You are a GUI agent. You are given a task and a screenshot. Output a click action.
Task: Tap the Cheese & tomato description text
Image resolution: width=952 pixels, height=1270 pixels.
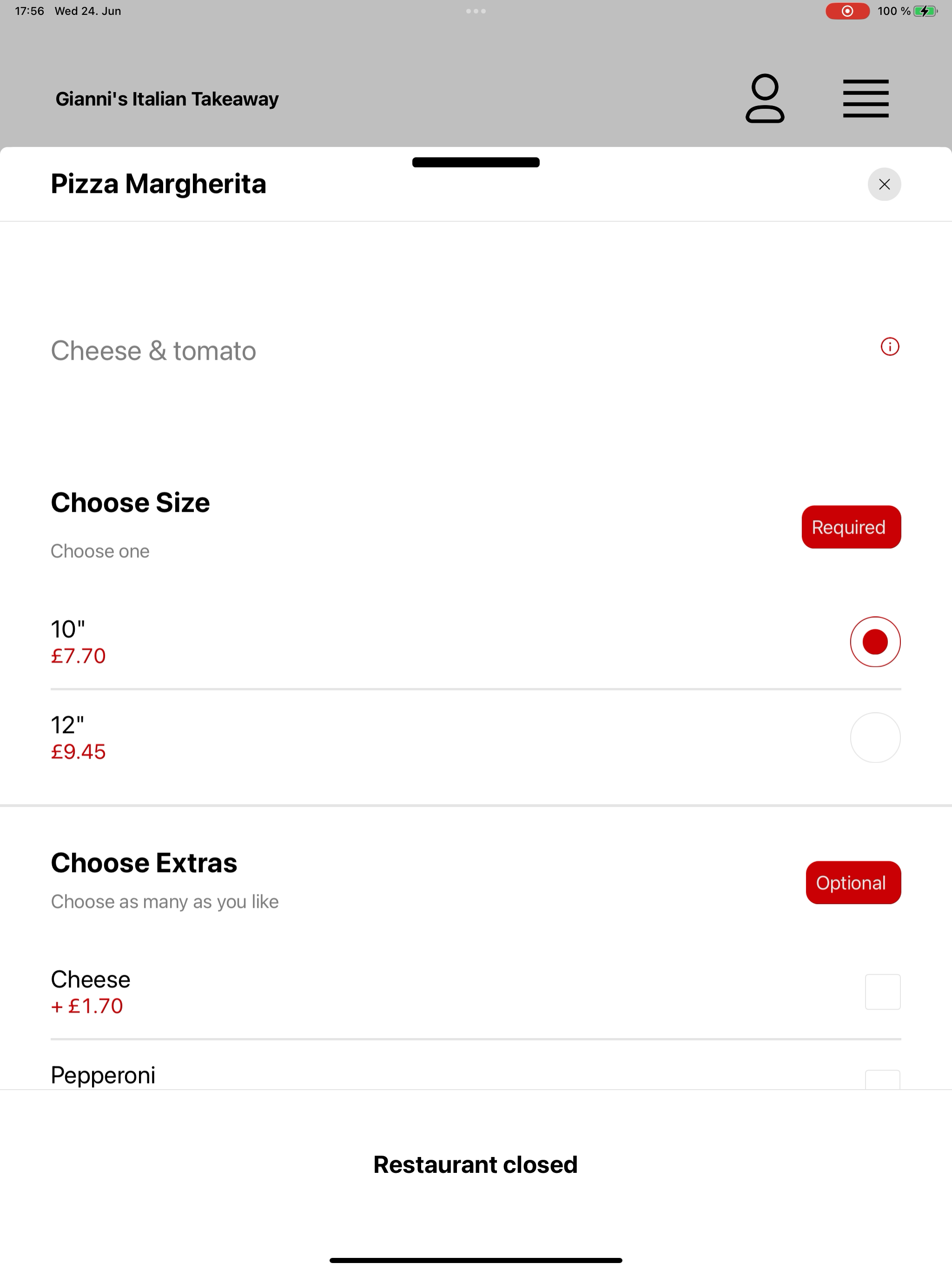(x=153, y=350)
